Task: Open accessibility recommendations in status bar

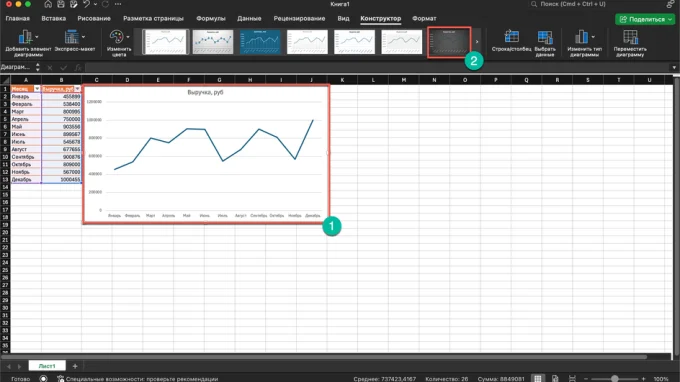Action: click(137, 379)
